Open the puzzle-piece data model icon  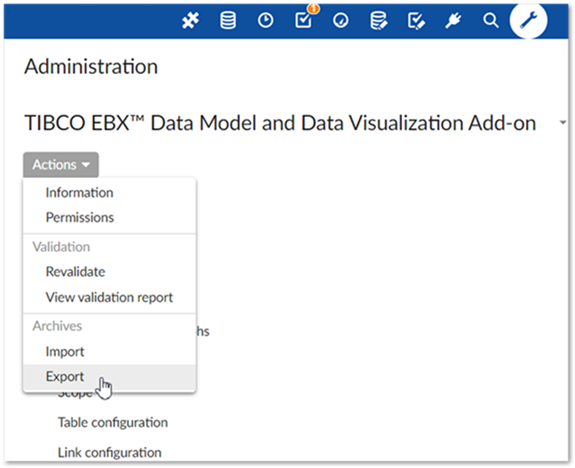(x=191, y=21)
